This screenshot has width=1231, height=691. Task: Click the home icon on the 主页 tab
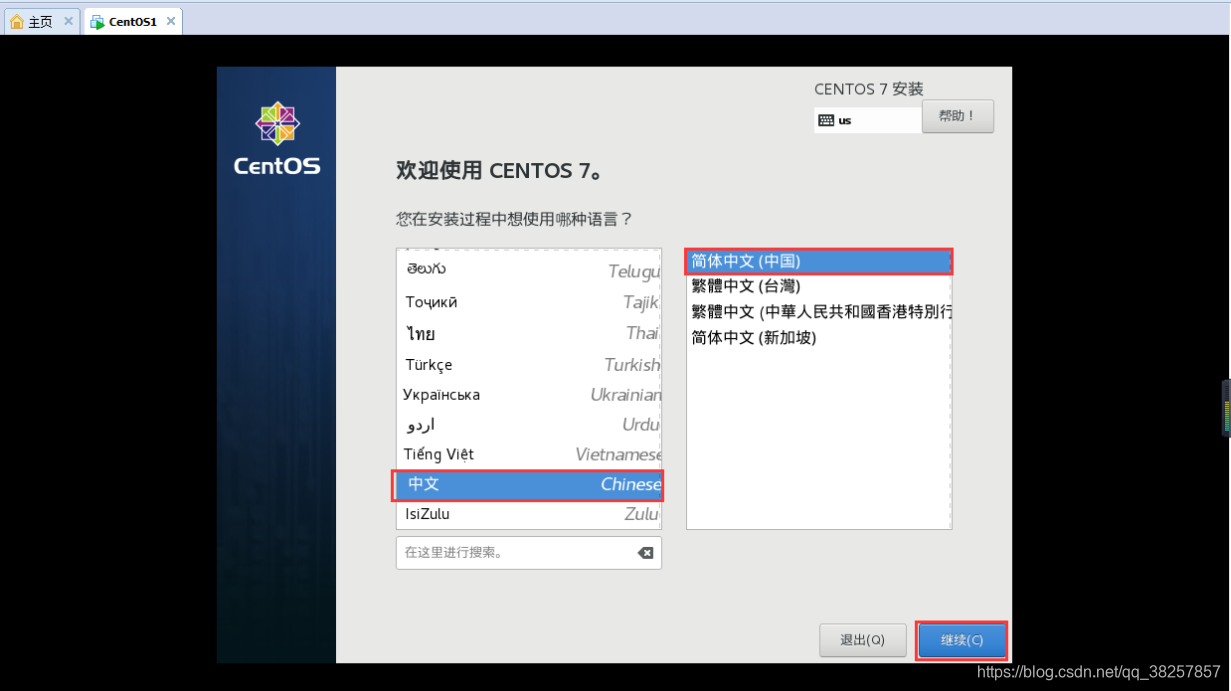pyautogui.click(x=16, y=21)
